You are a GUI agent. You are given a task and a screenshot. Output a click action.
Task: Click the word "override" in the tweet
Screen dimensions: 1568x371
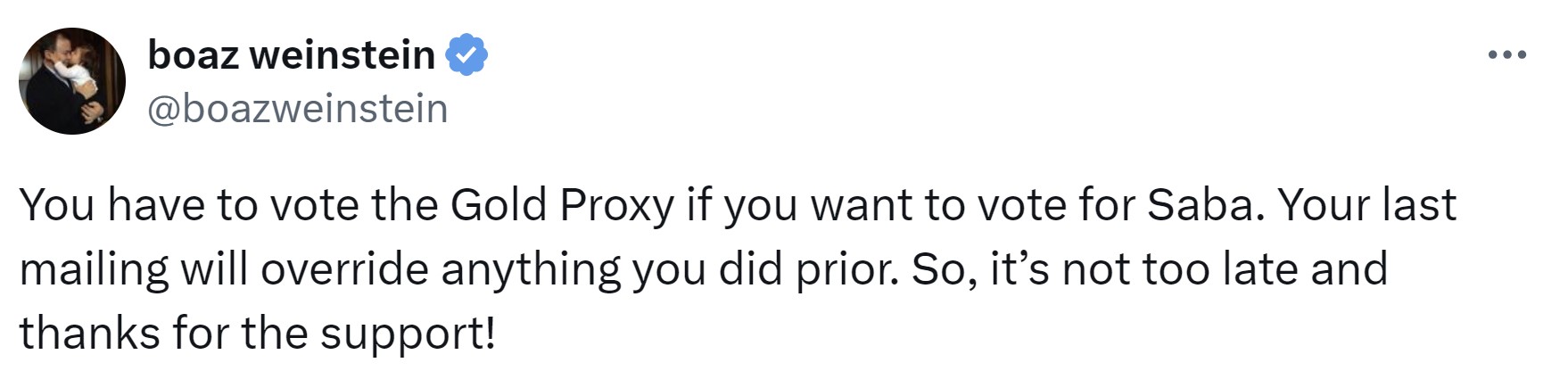[x=344, y=269]
